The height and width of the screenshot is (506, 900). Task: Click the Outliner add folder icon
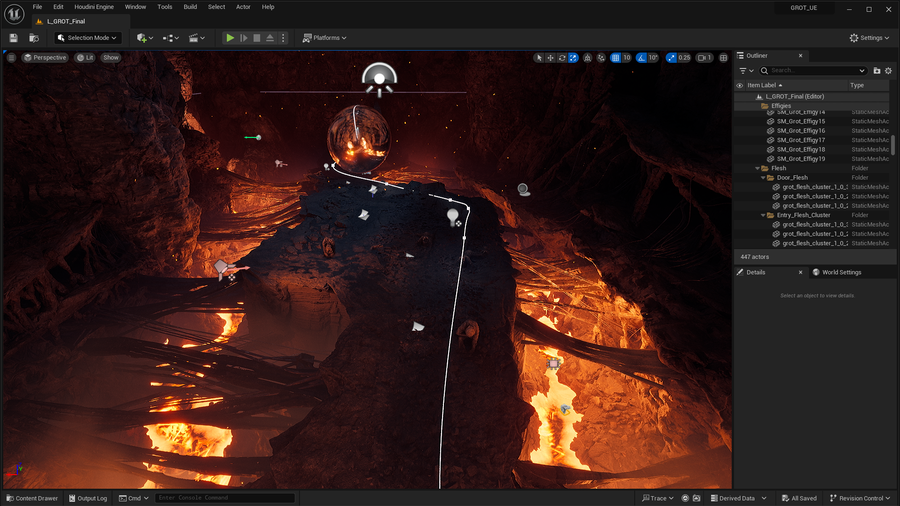[x=877, y=71]
